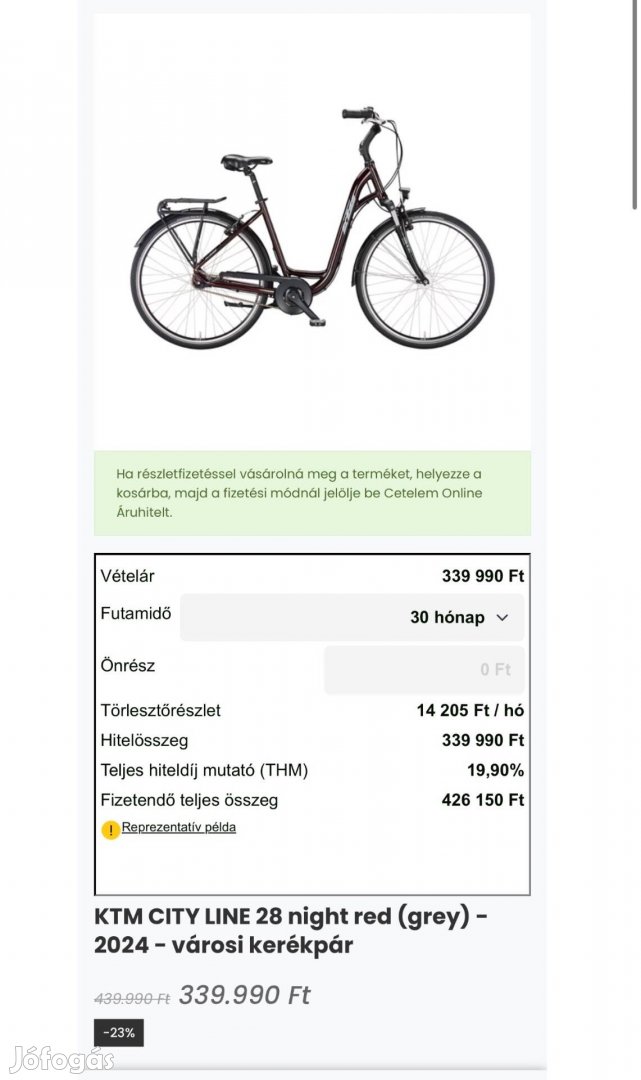This screenshot has width=641, height=1080.
Task: Click the crossed-out 439.990 Ft original price
Action: (x=132, y=997)
